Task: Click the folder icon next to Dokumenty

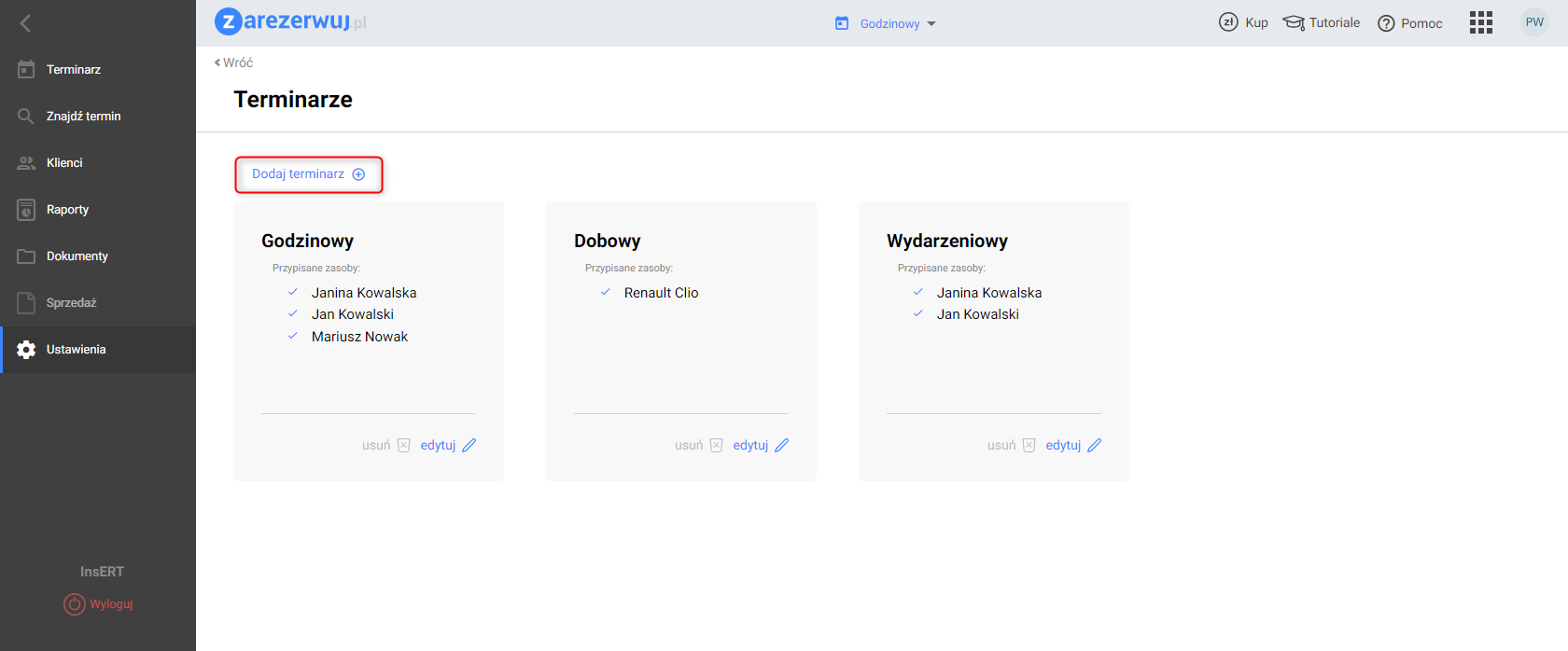Action: [26, 256]
